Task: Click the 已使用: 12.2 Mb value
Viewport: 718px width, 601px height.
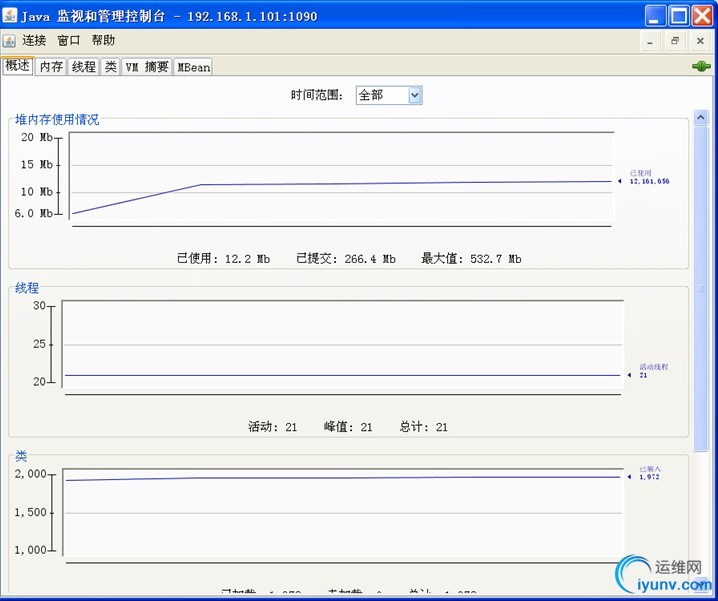Action: [x=223, y=259]
